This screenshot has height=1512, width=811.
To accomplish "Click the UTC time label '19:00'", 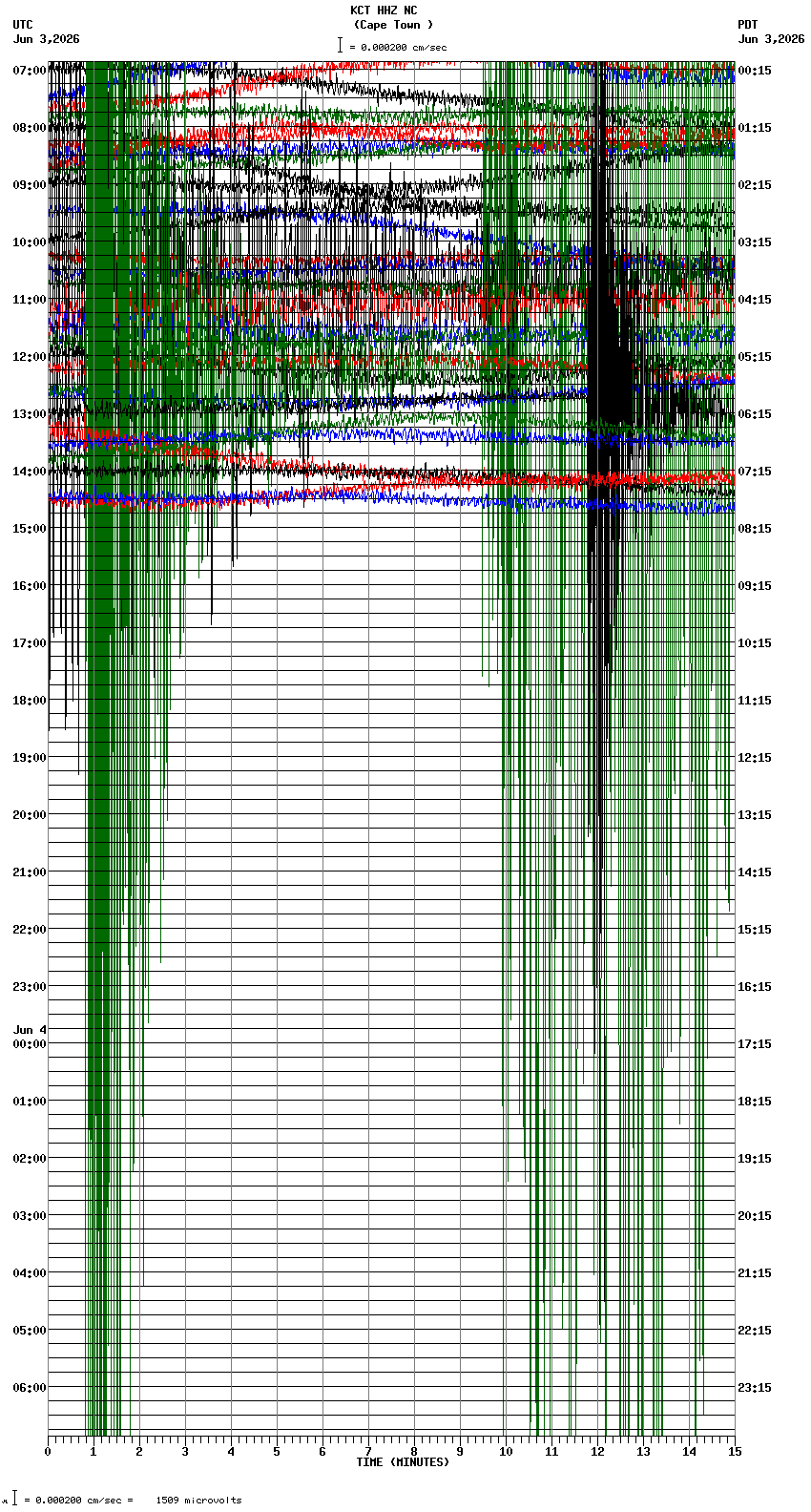I will (30, 758).
